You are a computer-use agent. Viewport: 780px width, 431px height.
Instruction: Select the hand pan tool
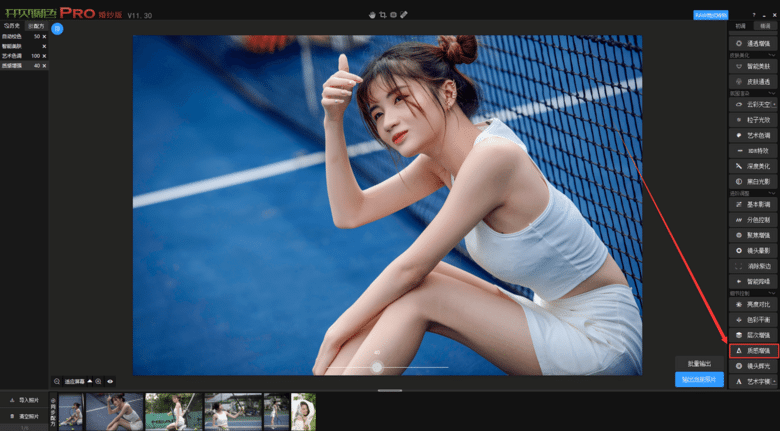click(371, 15)
